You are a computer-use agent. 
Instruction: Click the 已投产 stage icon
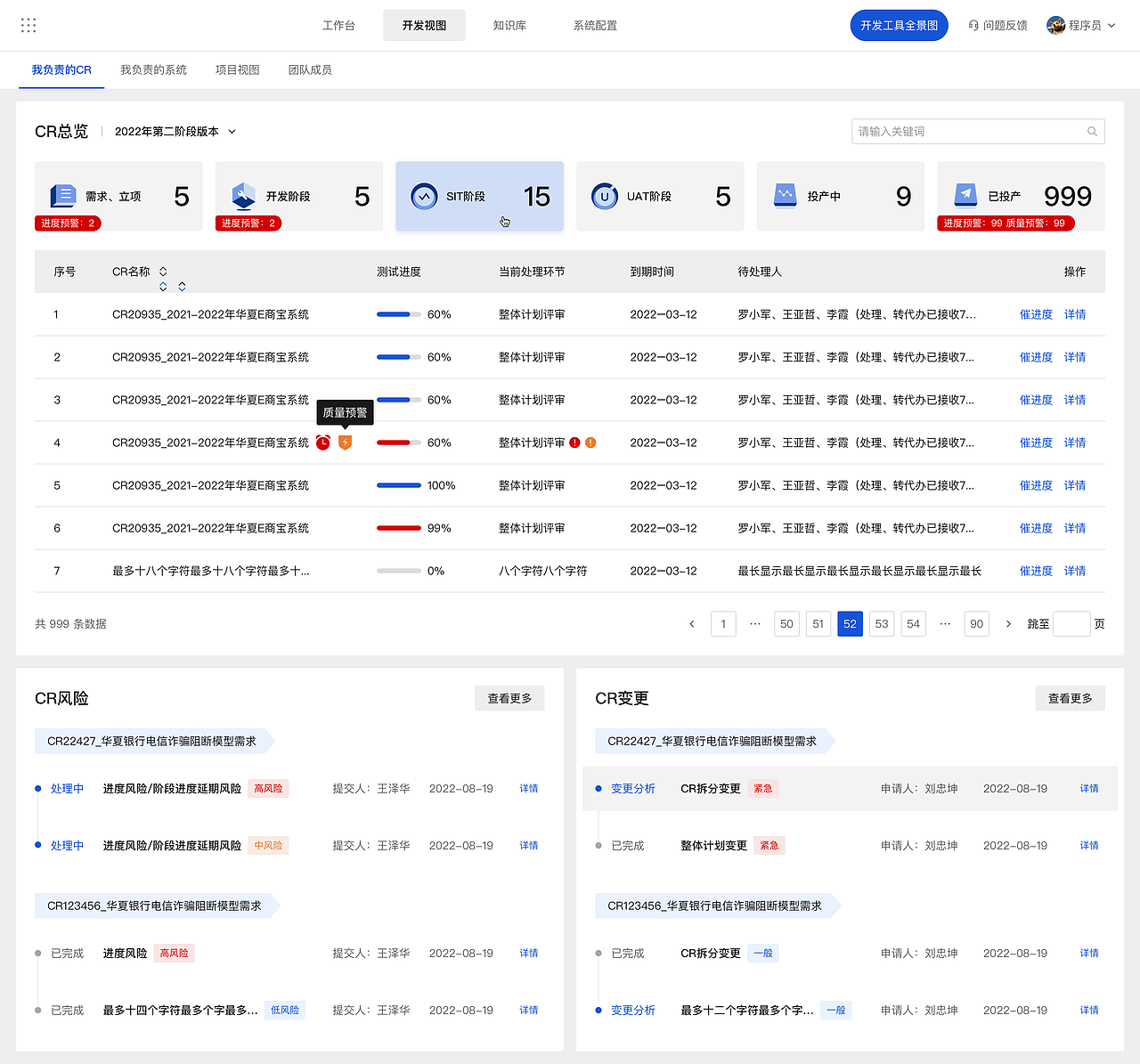[x=965, y=196]
